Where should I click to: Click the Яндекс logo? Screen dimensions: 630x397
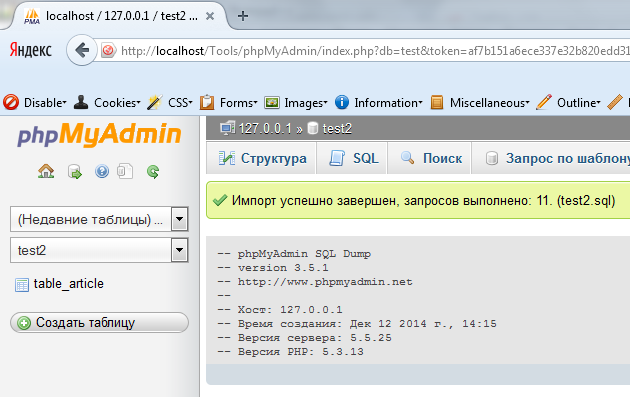tap(31, 50)
